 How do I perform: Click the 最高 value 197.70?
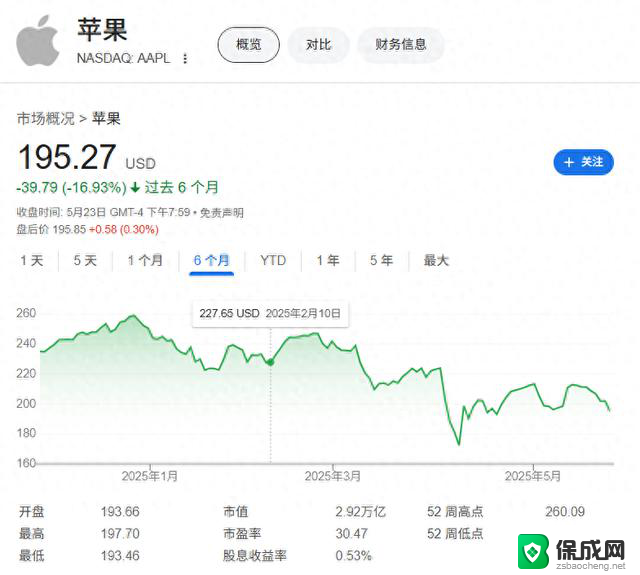click(120, 534)
